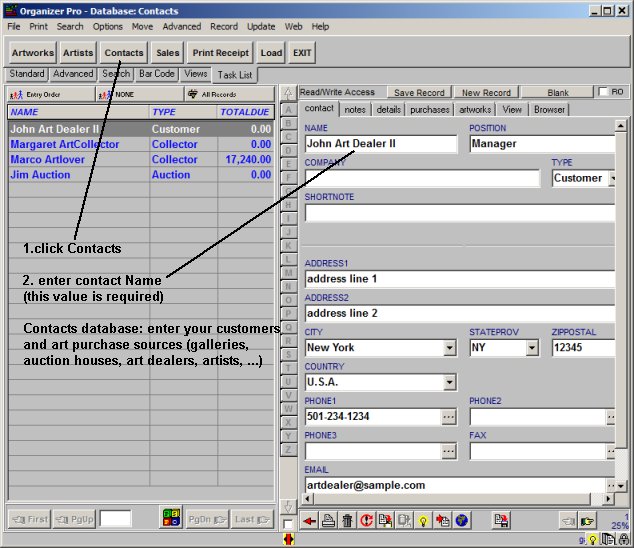Click the red circular refresh icon

[366, 521]
